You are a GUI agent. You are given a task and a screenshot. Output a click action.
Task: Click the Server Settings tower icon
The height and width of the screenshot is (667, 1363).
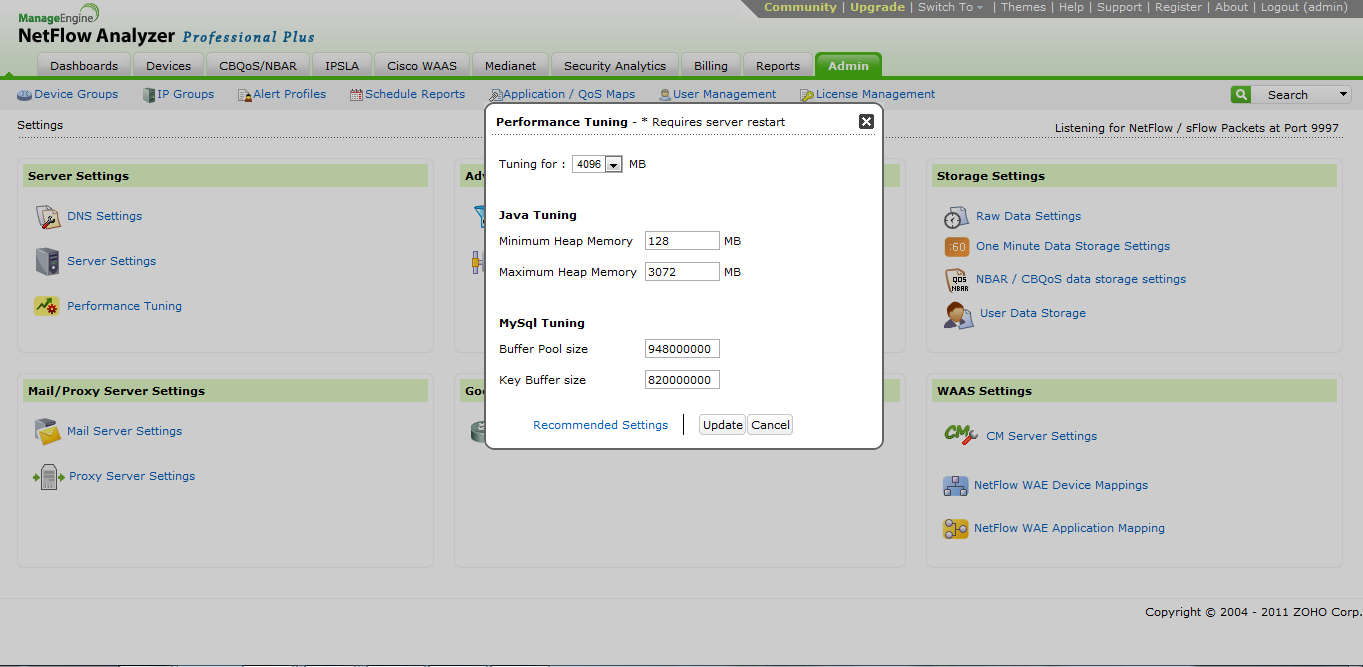coord(47,261)
